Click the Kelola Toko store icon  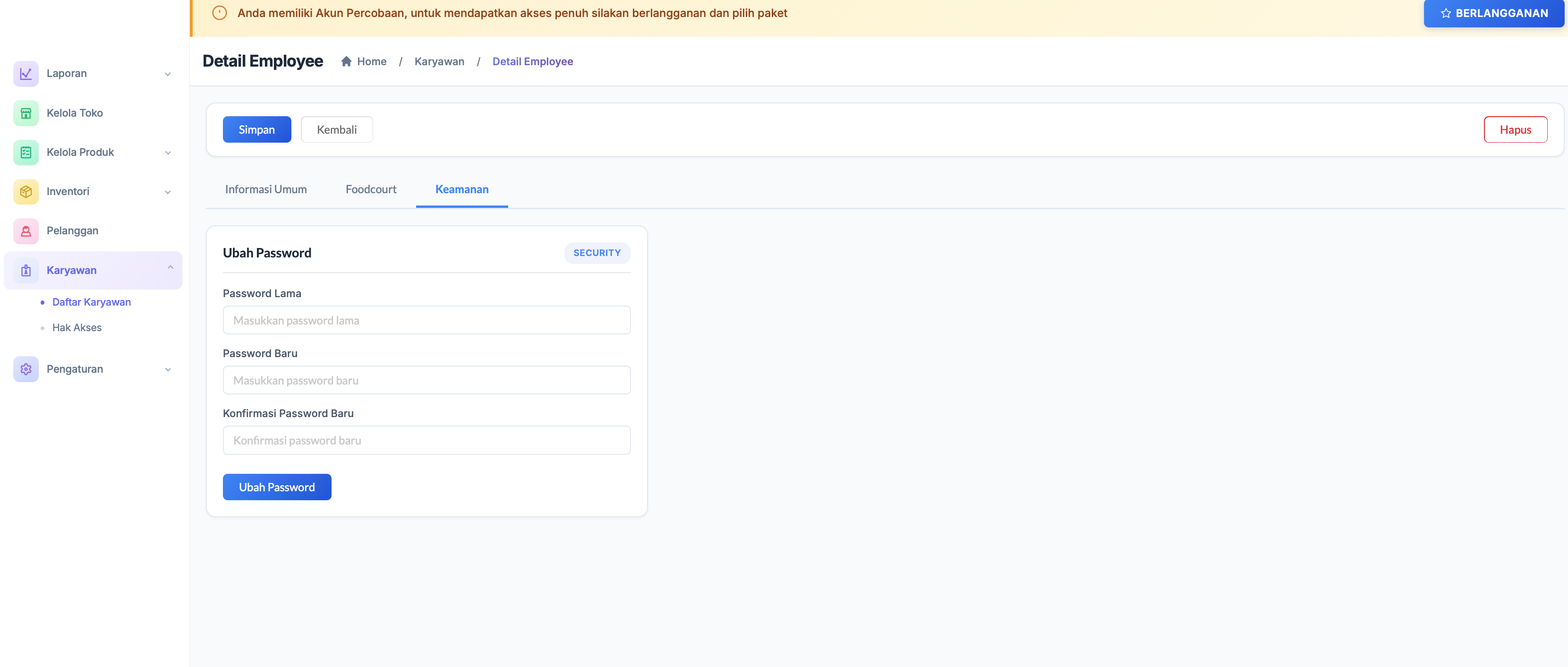click(x=26, y=113)
